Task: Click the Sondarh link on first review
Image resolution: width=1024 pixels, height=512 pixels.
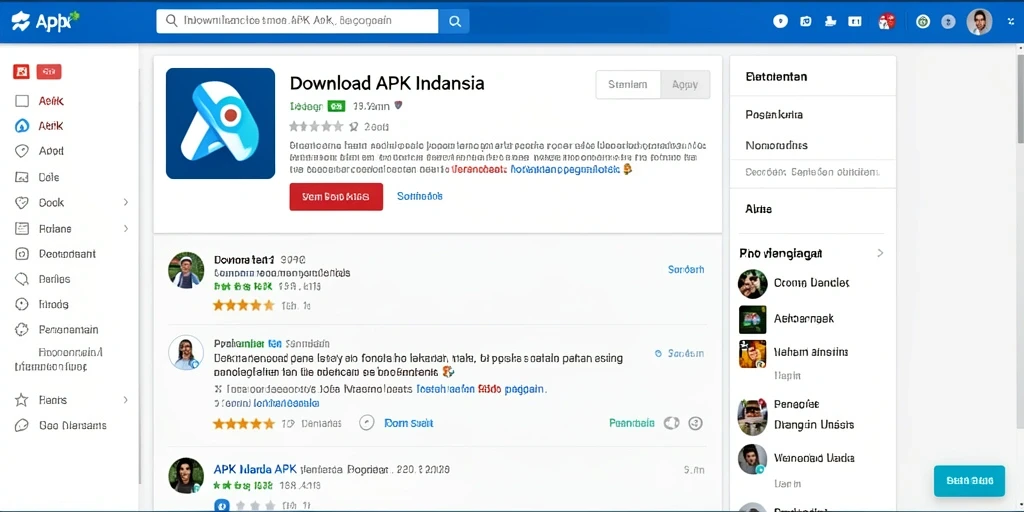Action: point(686,269)
